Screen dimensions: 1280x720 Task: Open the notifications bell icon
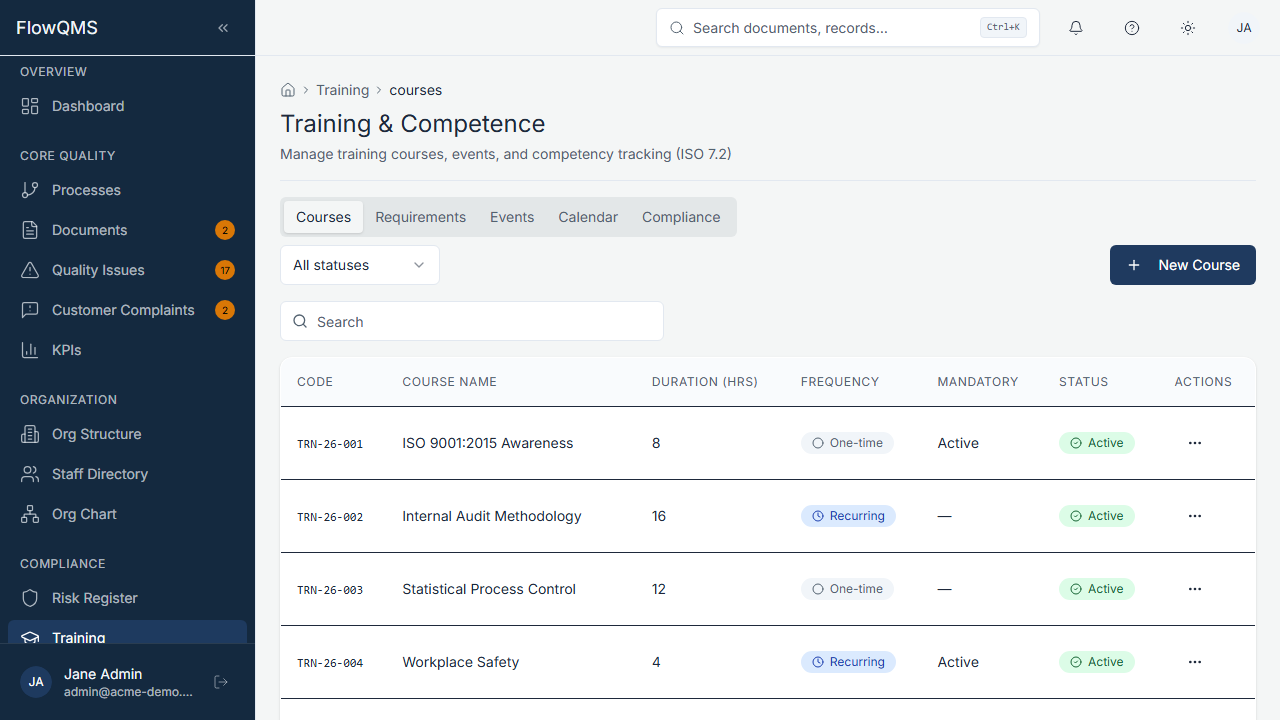tap(1076, 28)
